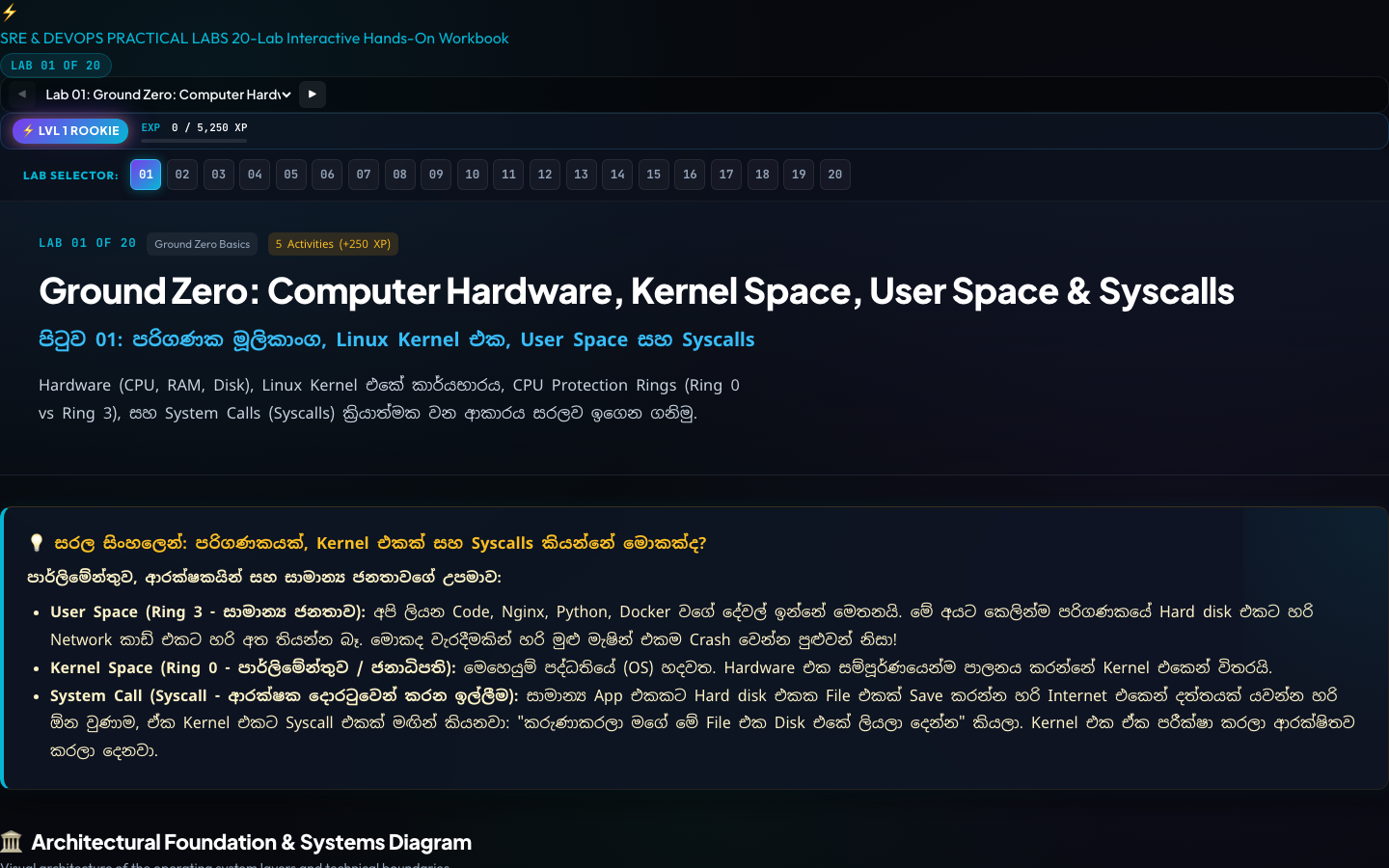Open the Lab 01 Ground Zero dropdown
Viewport: 1389px width, 868px height.
pyautogui.click(x=168, y=95)
